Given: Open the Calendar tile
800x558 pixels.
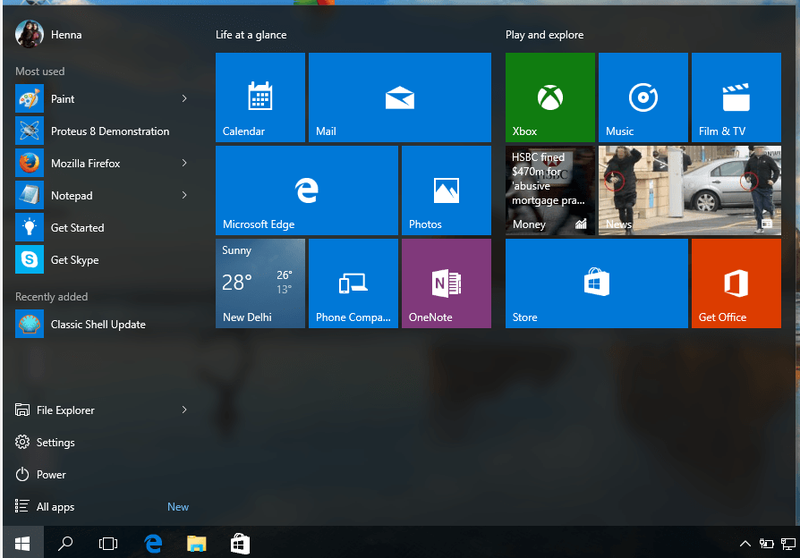Looking at the screenshot, I should coord(260,97).
